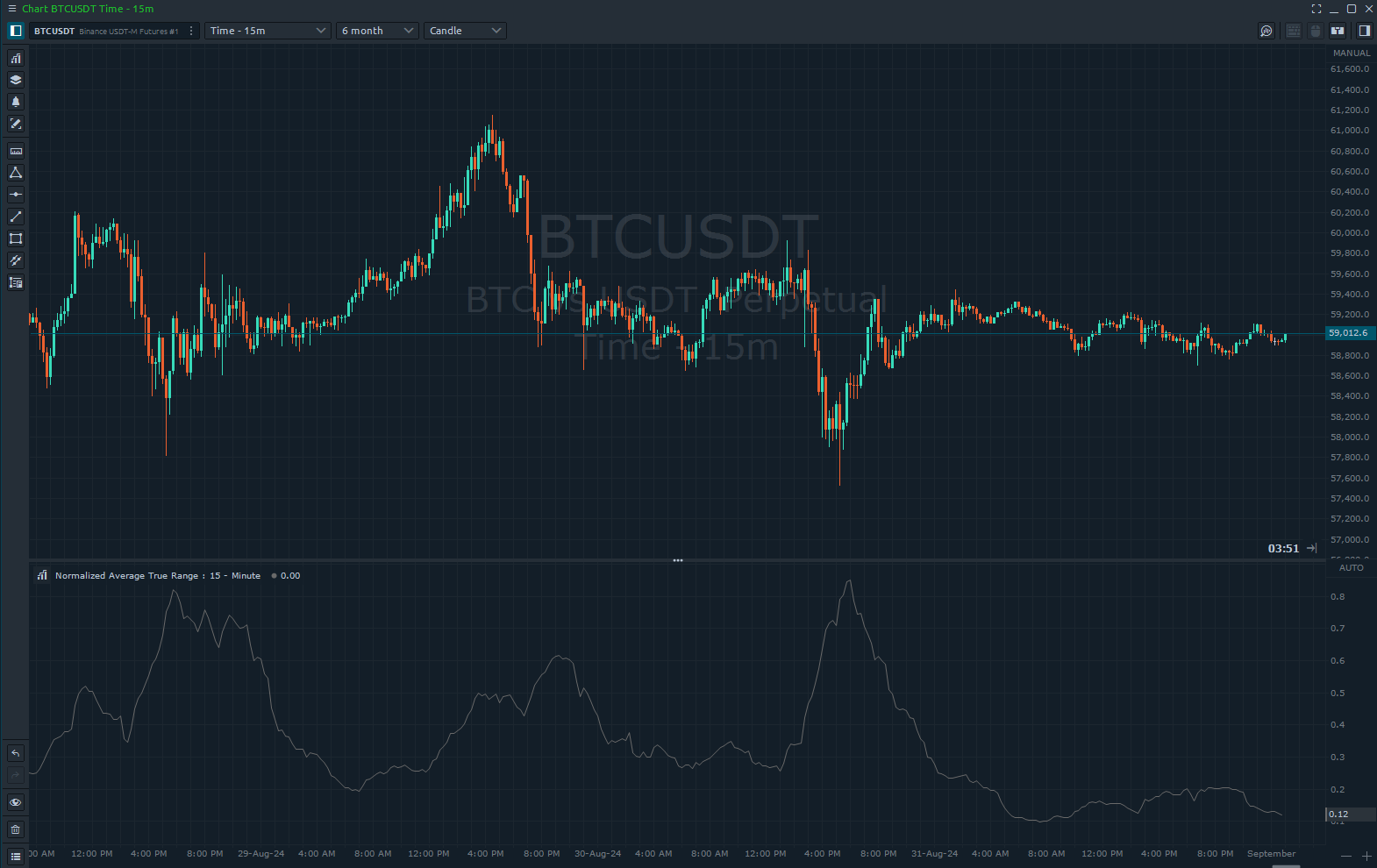The height and width of the screenshot is (868, 1377).
Task: Open the three-dot symbol options menu
Action: 191,31
